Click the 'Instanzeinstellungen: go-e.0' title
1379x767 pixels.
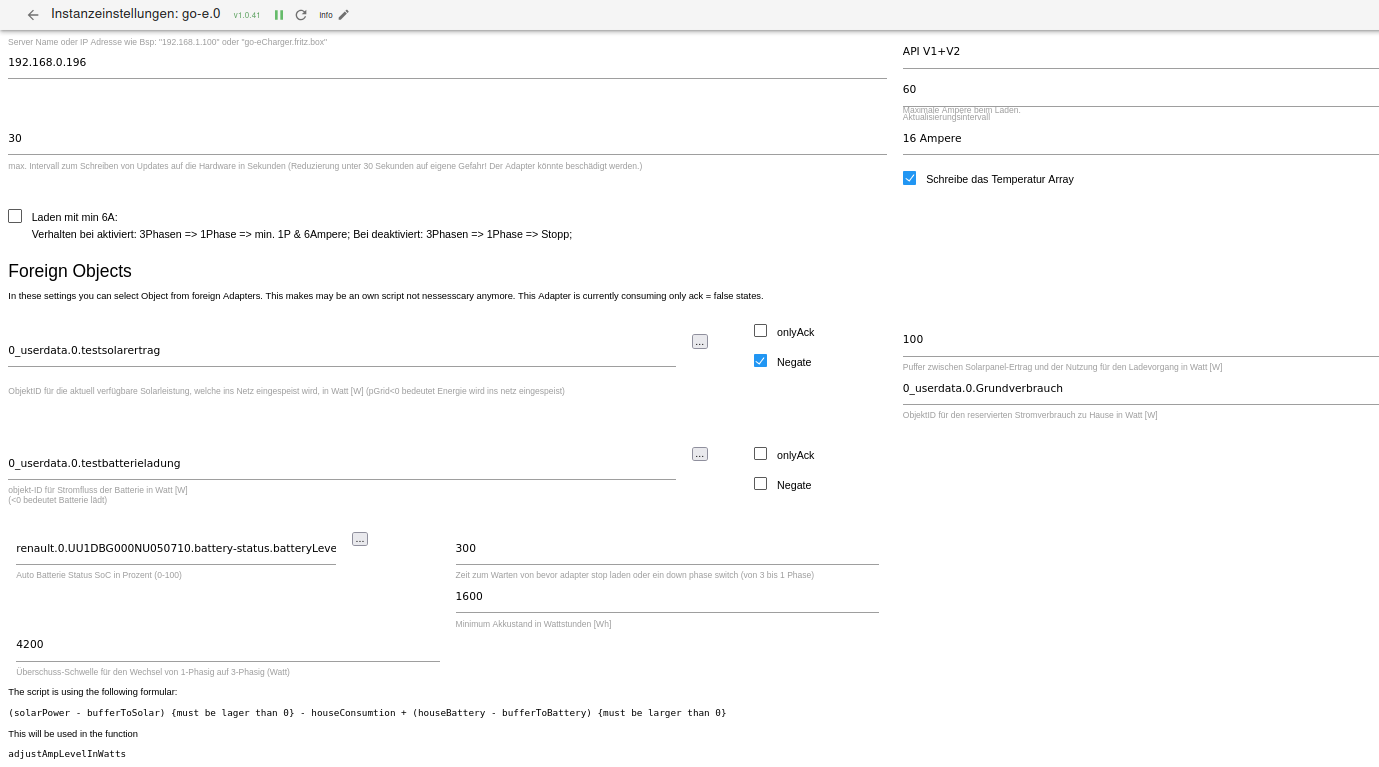click(136, 14)
